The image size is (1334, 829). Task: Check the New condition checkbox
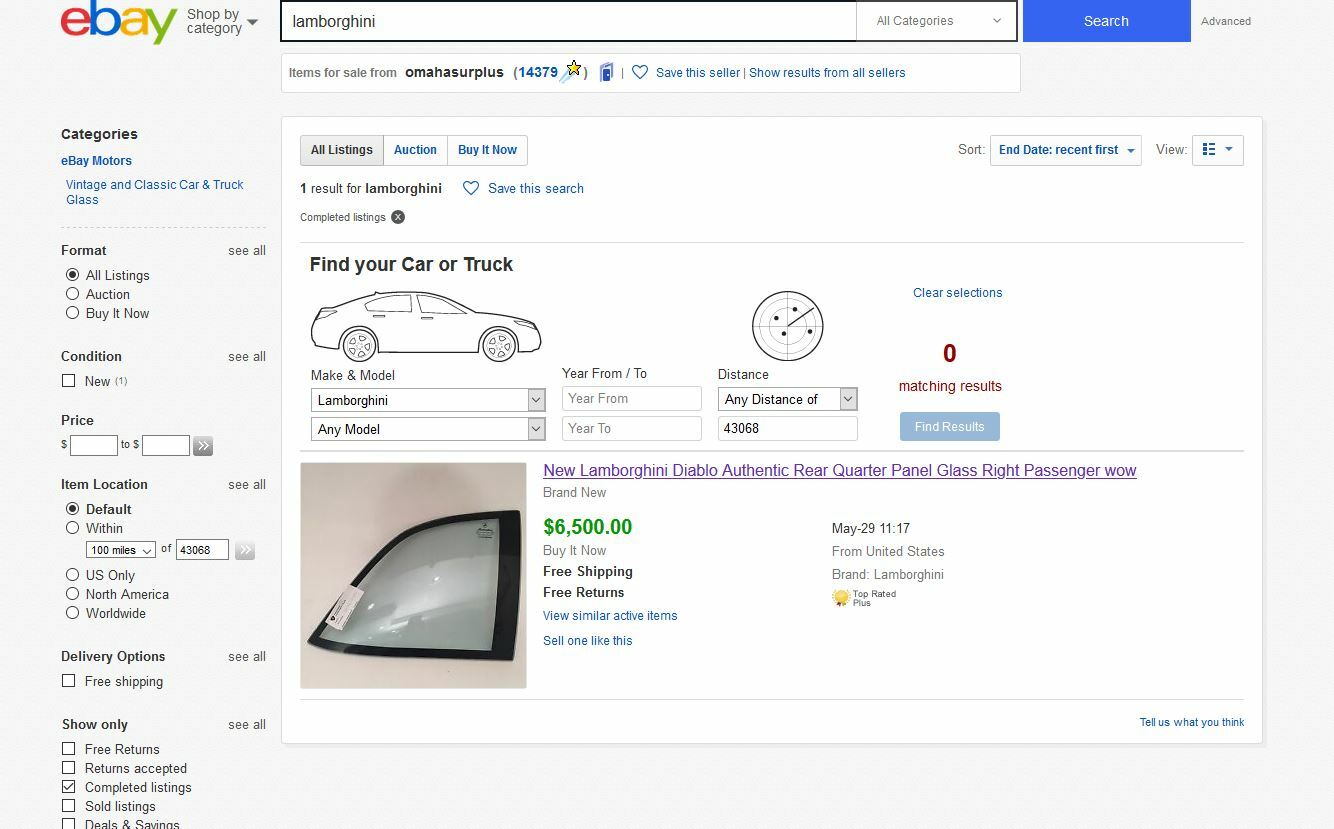pyautogui.click(x=69, y=381)
